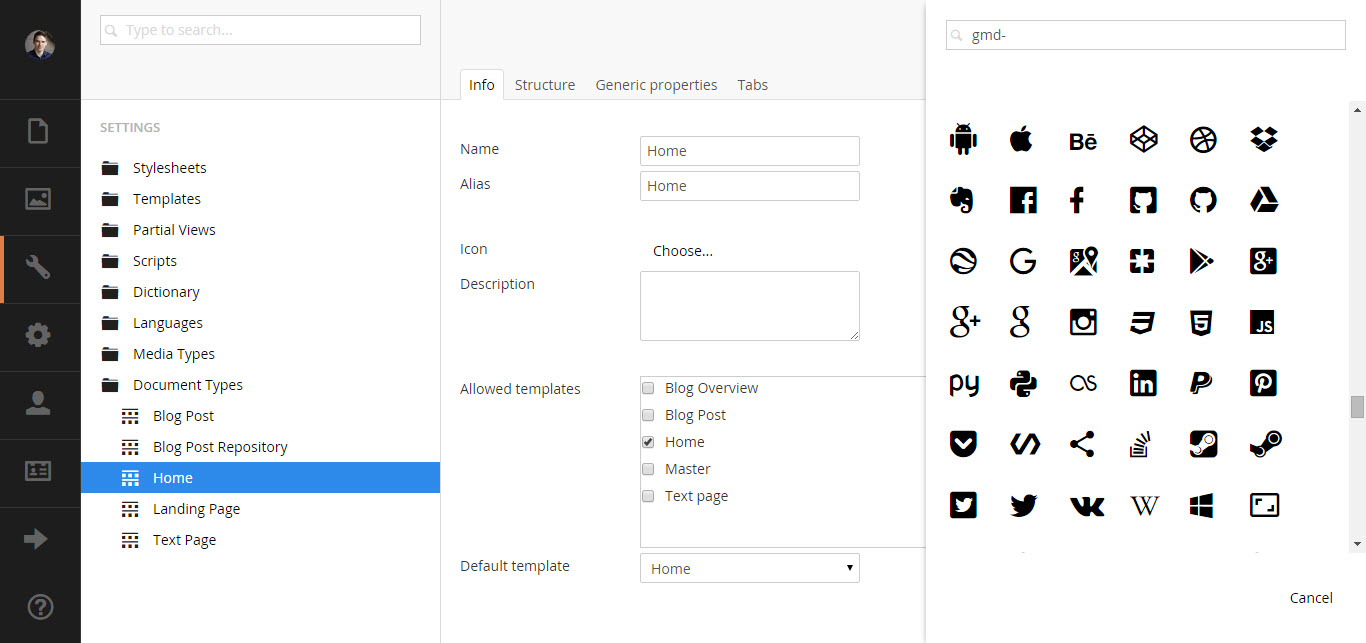This screenshot has height=643, width=1366.
Task: Select the Stack Overflow icon
Action: 1143,444
